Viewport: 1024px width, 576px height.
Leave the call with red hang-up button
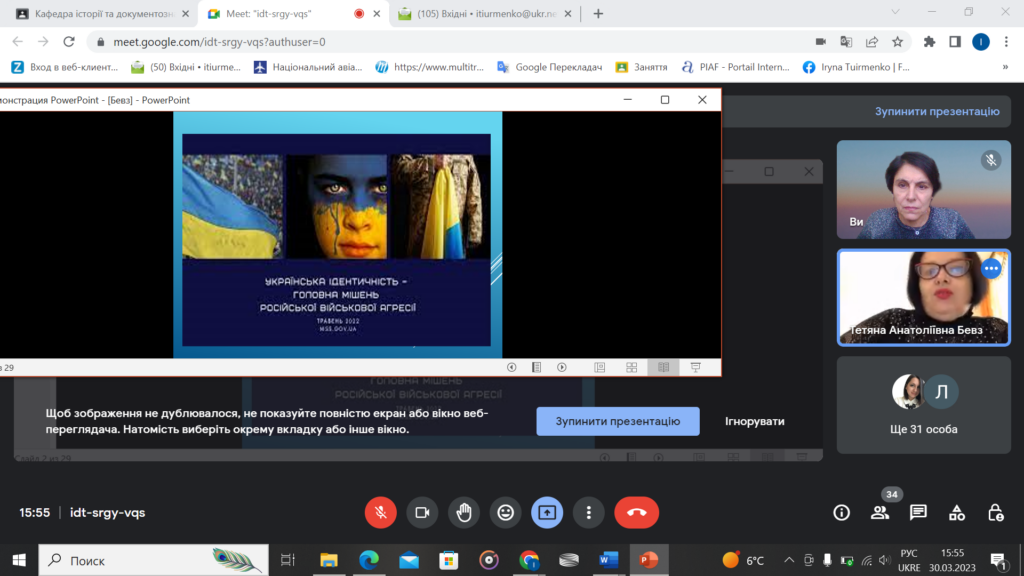(636, 512)
